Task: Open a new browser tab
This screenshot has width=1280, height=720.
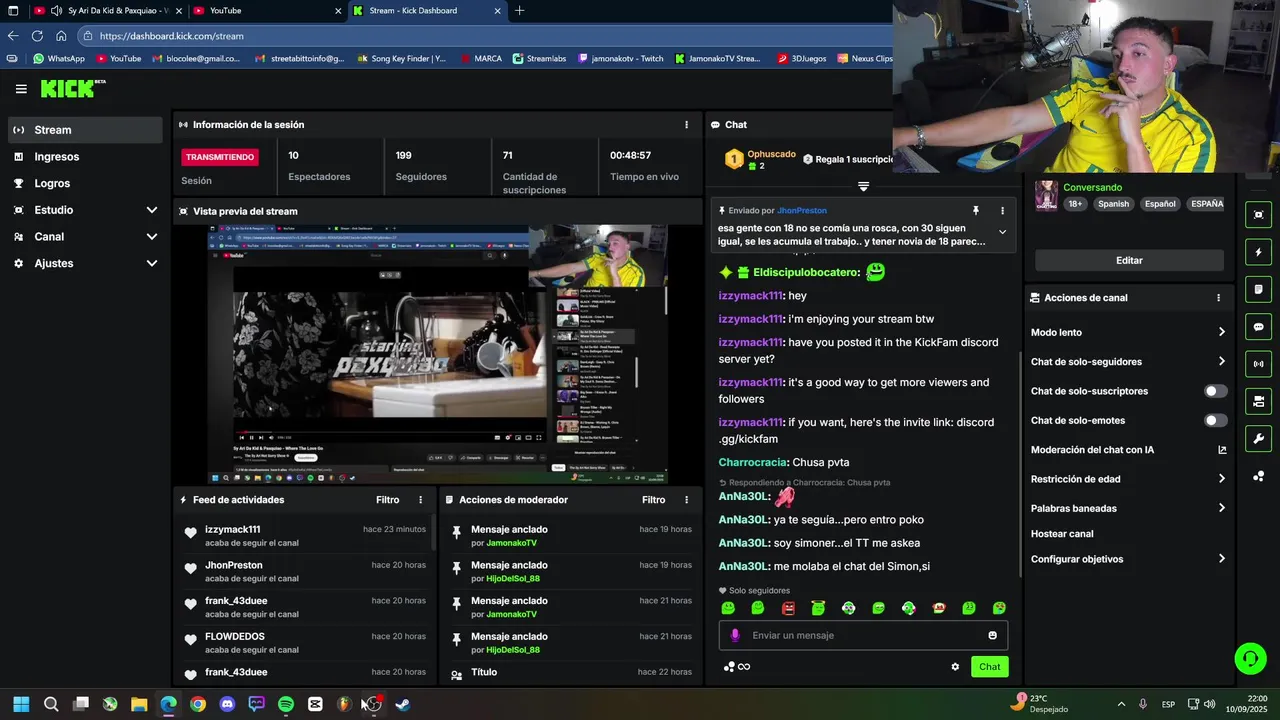Action: click(519, 11)
